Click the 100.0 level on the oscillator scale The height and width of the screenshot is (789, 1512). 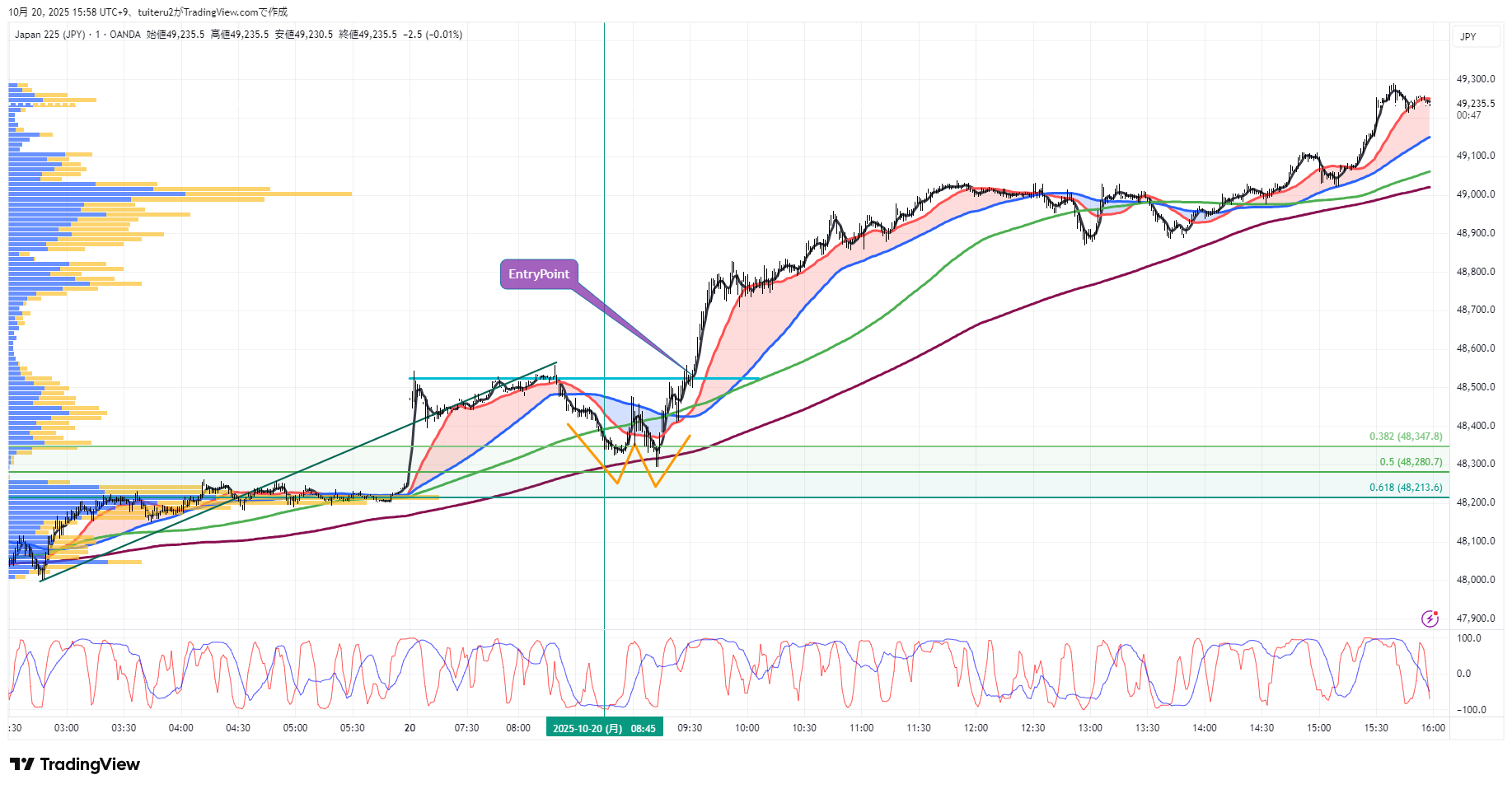(1469, 638)
